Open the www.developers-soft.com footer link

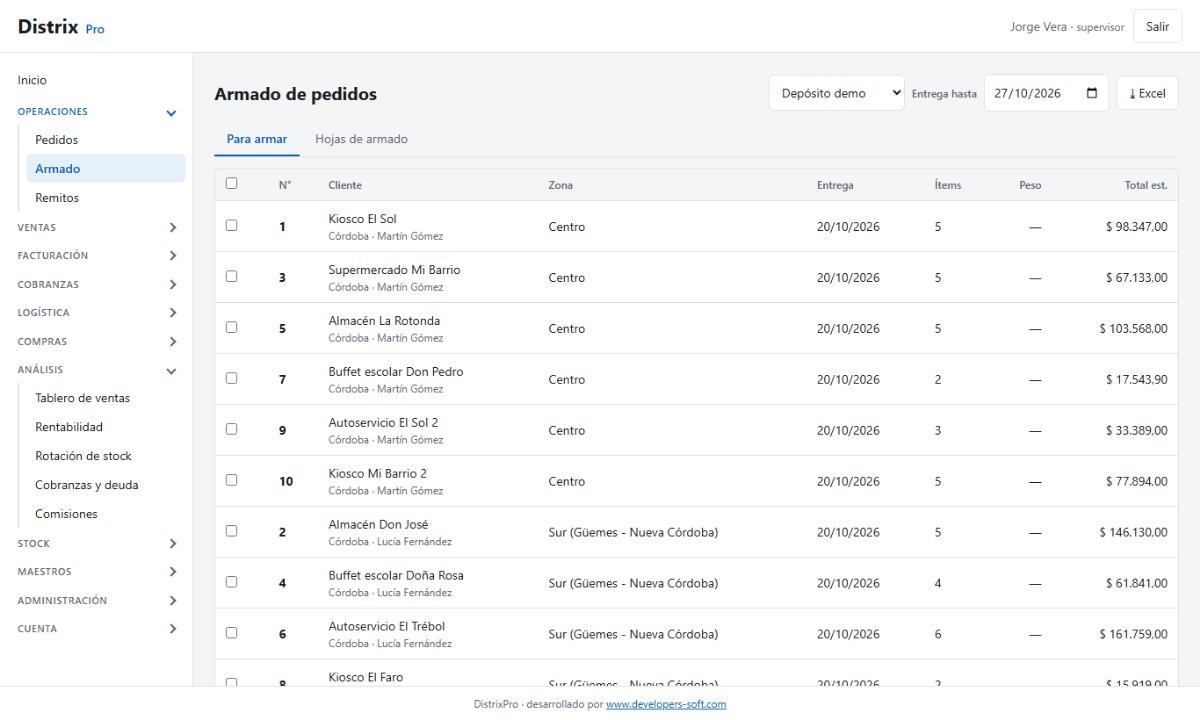click(x=666, y=704)
